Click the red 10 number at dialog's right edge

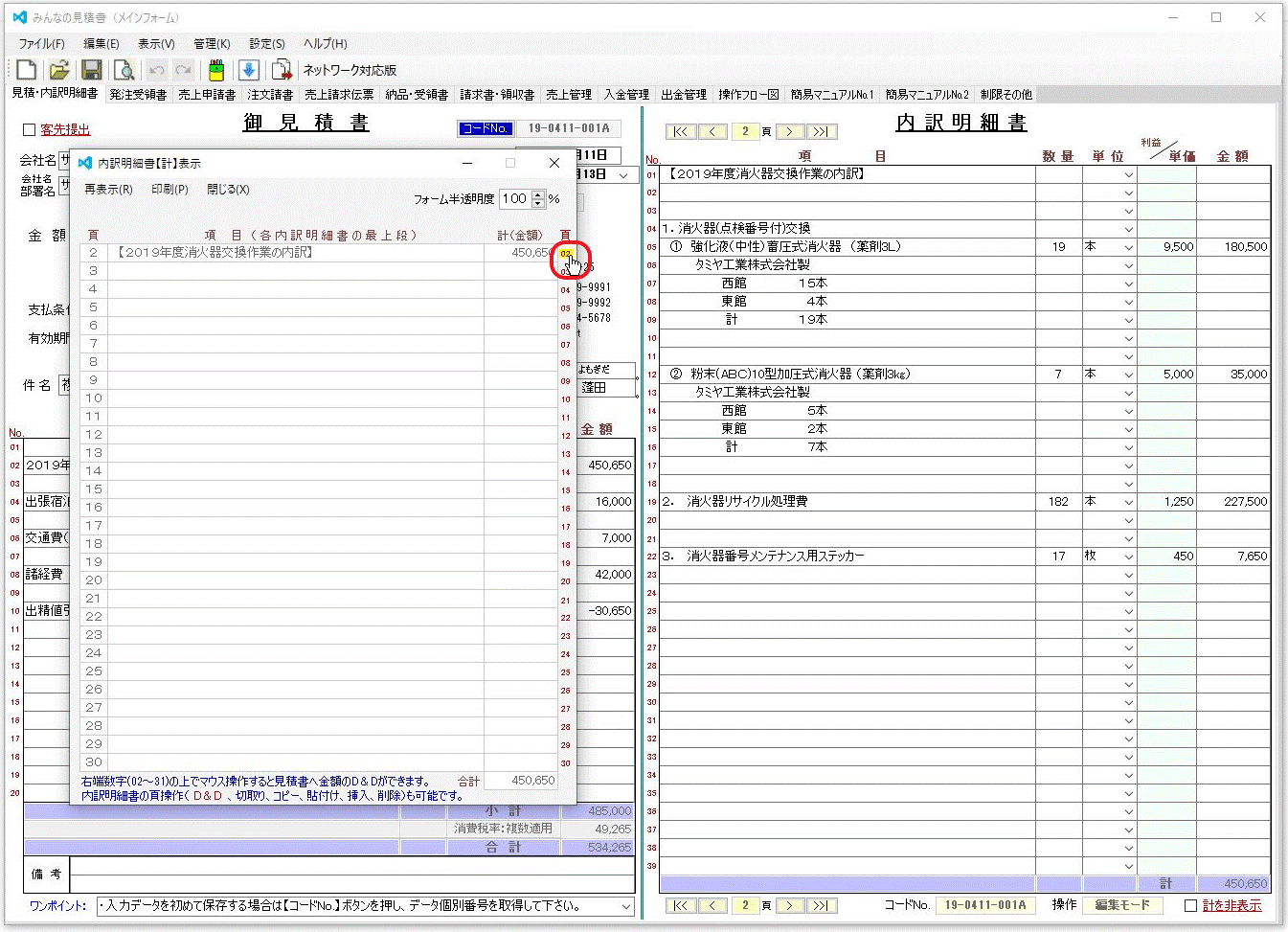(566, 399)
